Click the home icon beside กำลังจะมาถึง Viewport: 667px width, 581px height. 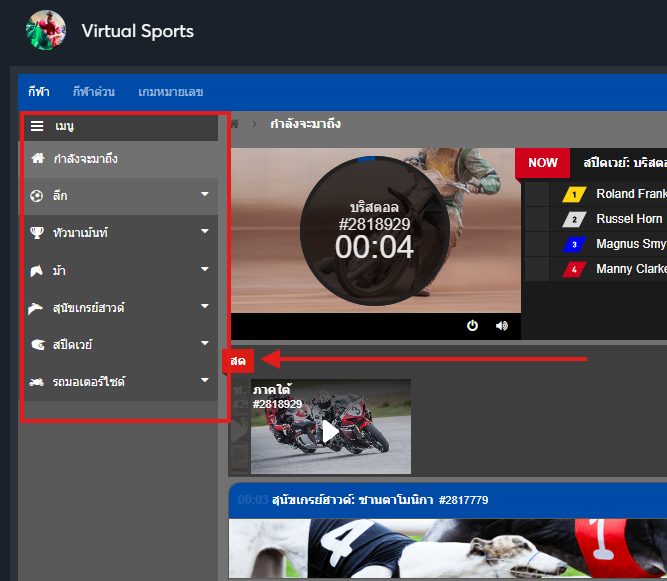coord(37,158)
